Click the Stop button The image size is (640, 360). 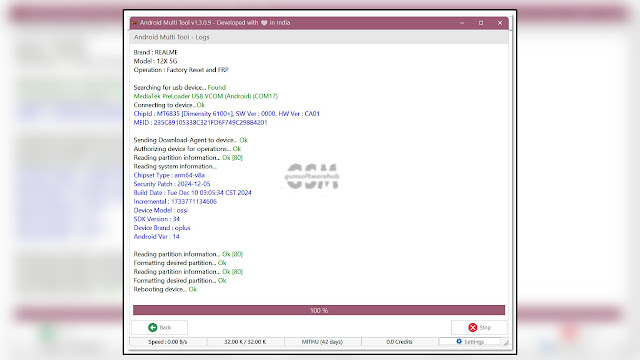[479, 327]
